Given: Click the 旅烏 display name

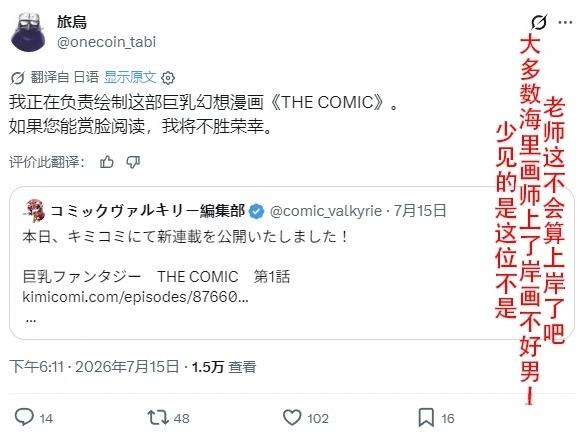Looking at the screenshot, I should click(72, 22).
